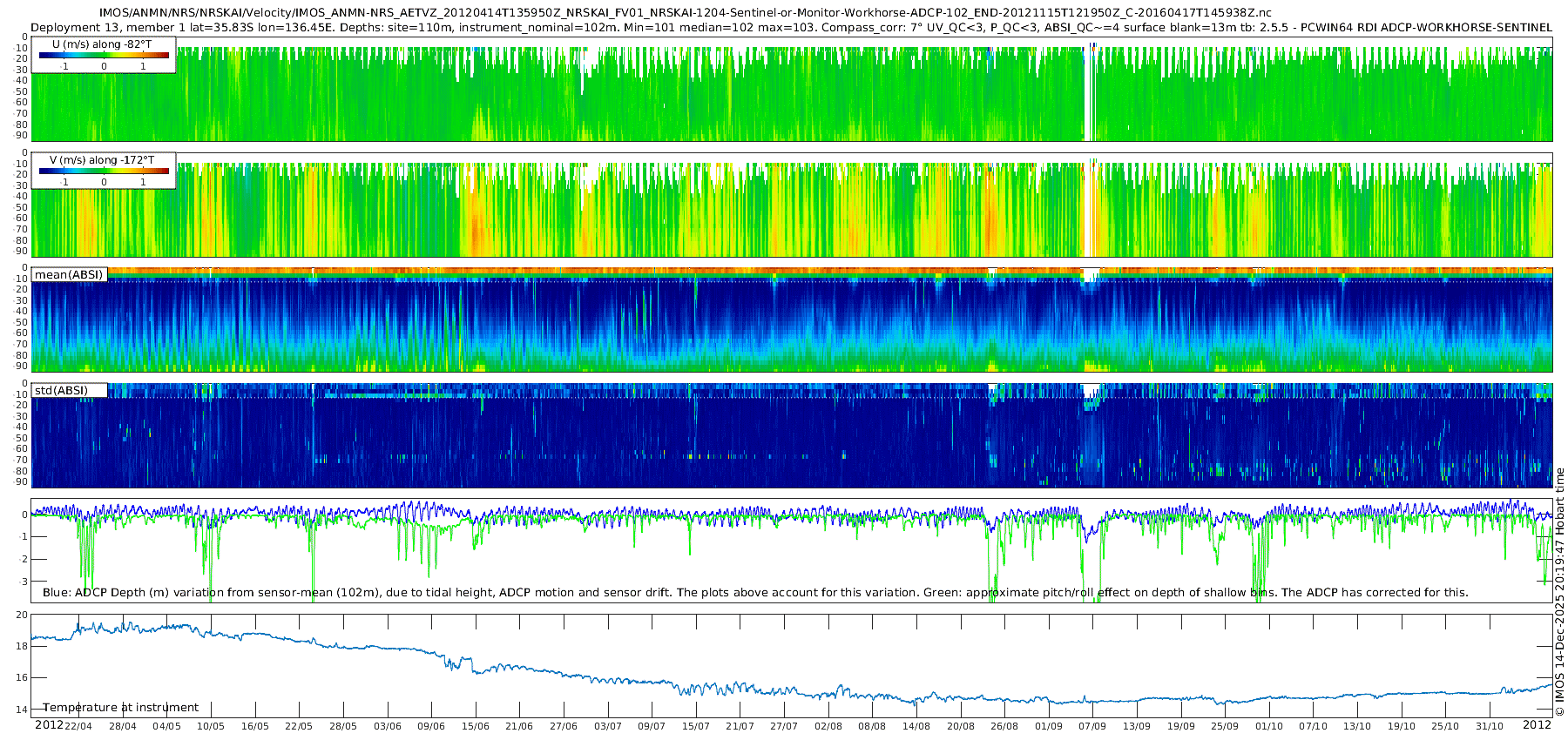Click the 'Temperature at instrument' label
Viewport: 1568px width, 740px height.
coord(121,708)
